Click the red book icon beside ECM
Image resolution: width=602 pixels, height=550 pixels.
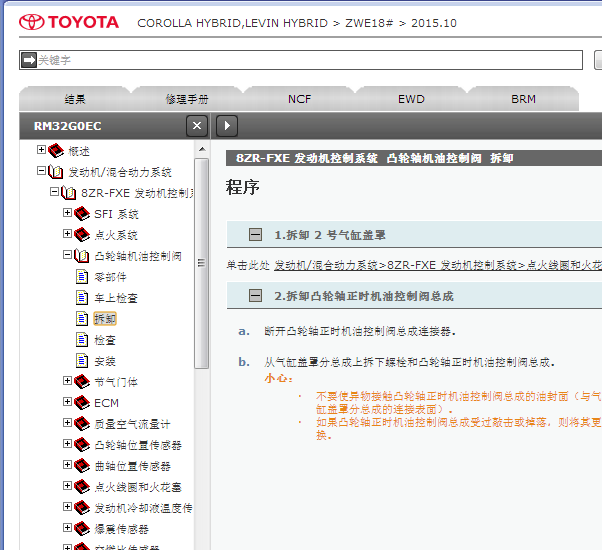pos(82,403)
